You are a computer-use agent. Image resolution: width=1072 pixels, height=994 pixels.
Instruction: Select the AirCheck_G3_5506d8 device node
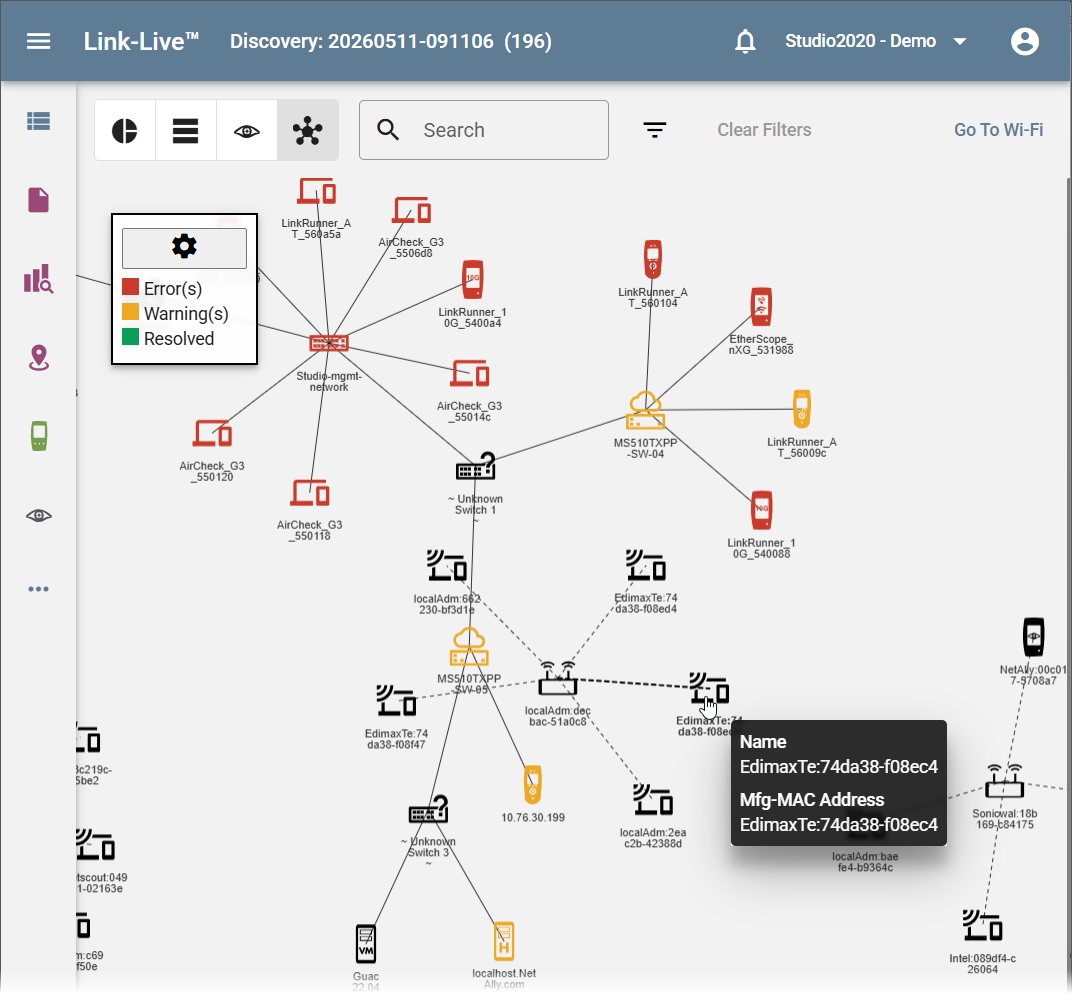click(x=412, y=211)
